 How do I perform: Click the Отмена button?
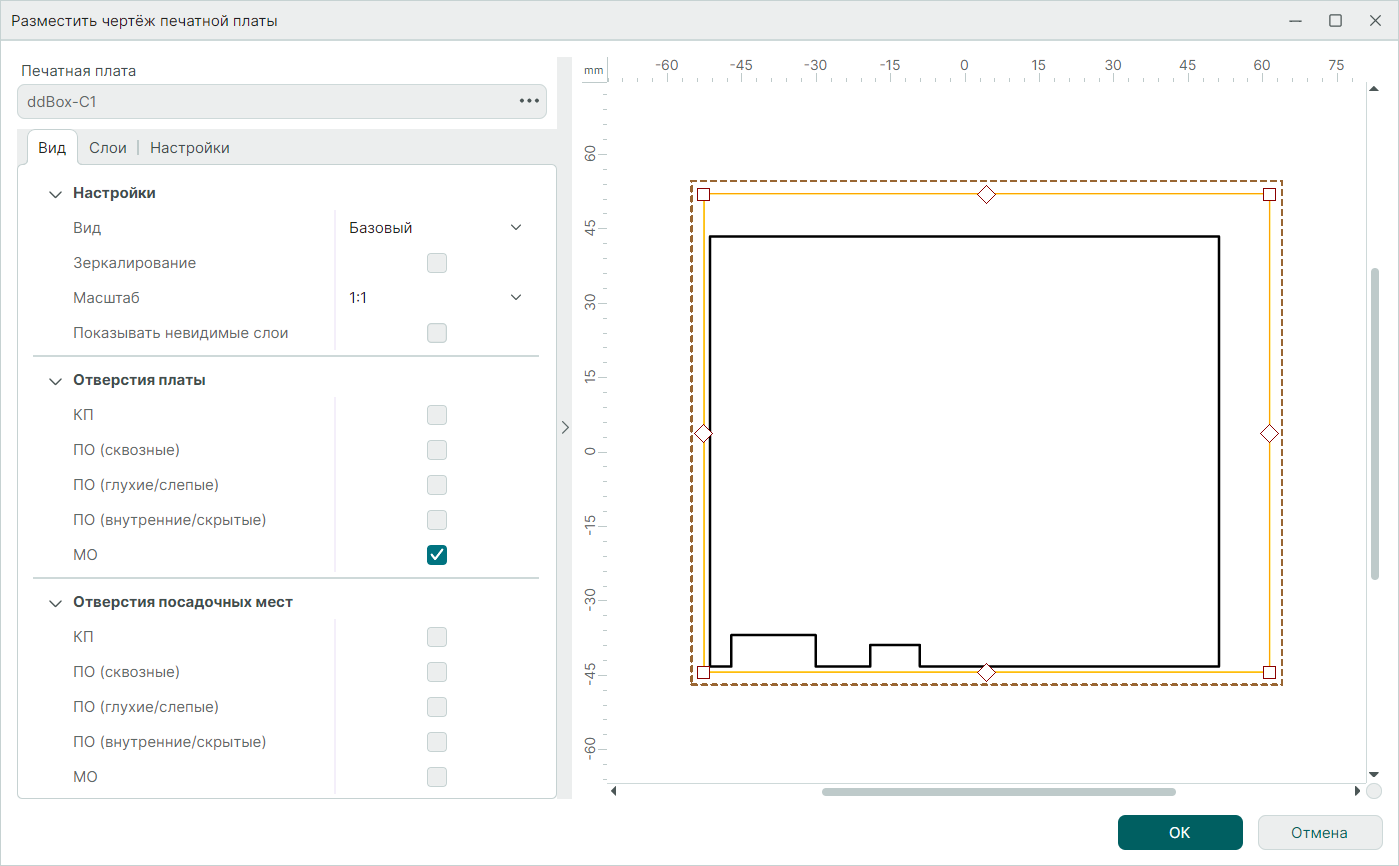tap(1319, 832)
